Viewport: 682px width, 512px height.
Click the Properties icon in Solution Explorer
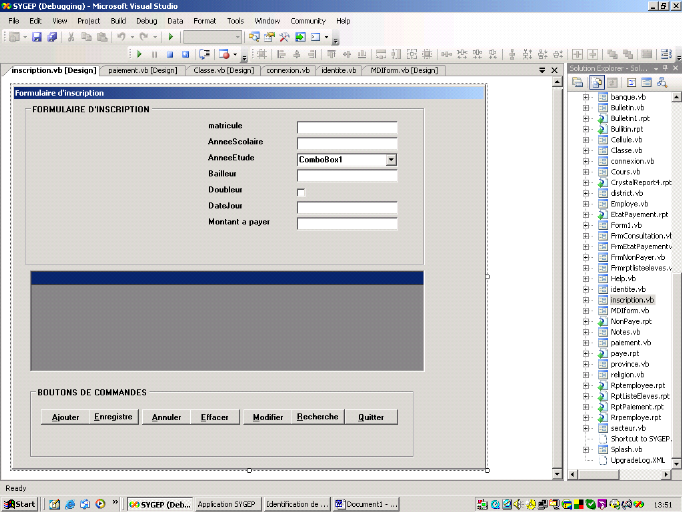(576, 82)
